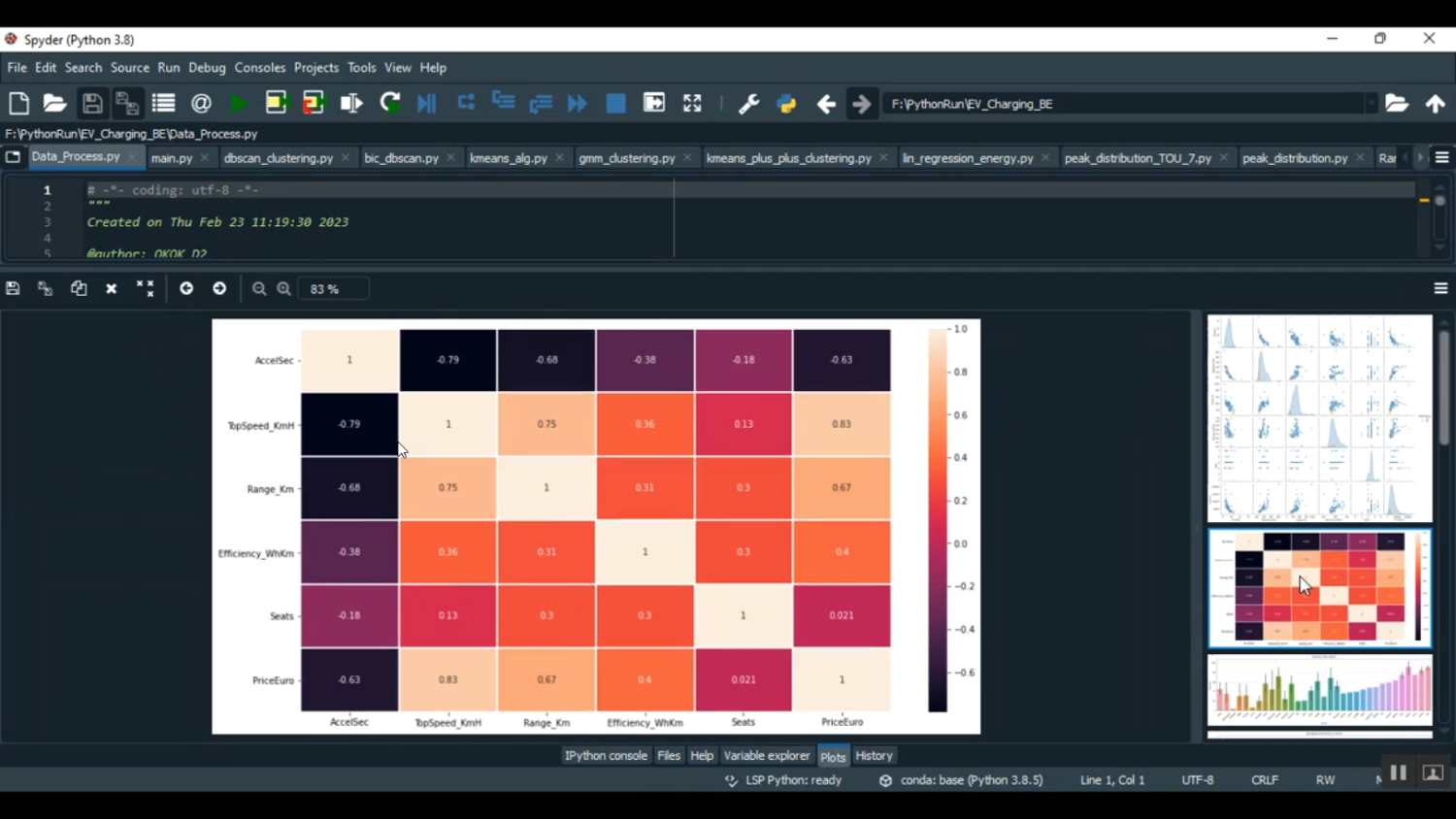Zoom in on the plot

284,289
